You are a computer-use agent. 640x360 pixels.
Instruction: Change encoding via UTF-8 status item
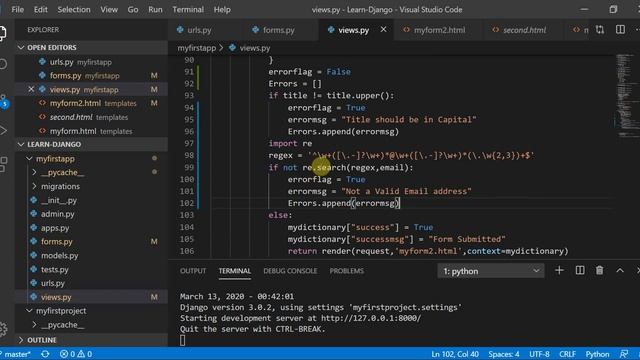pyautogui.click(x=539, y=354)
